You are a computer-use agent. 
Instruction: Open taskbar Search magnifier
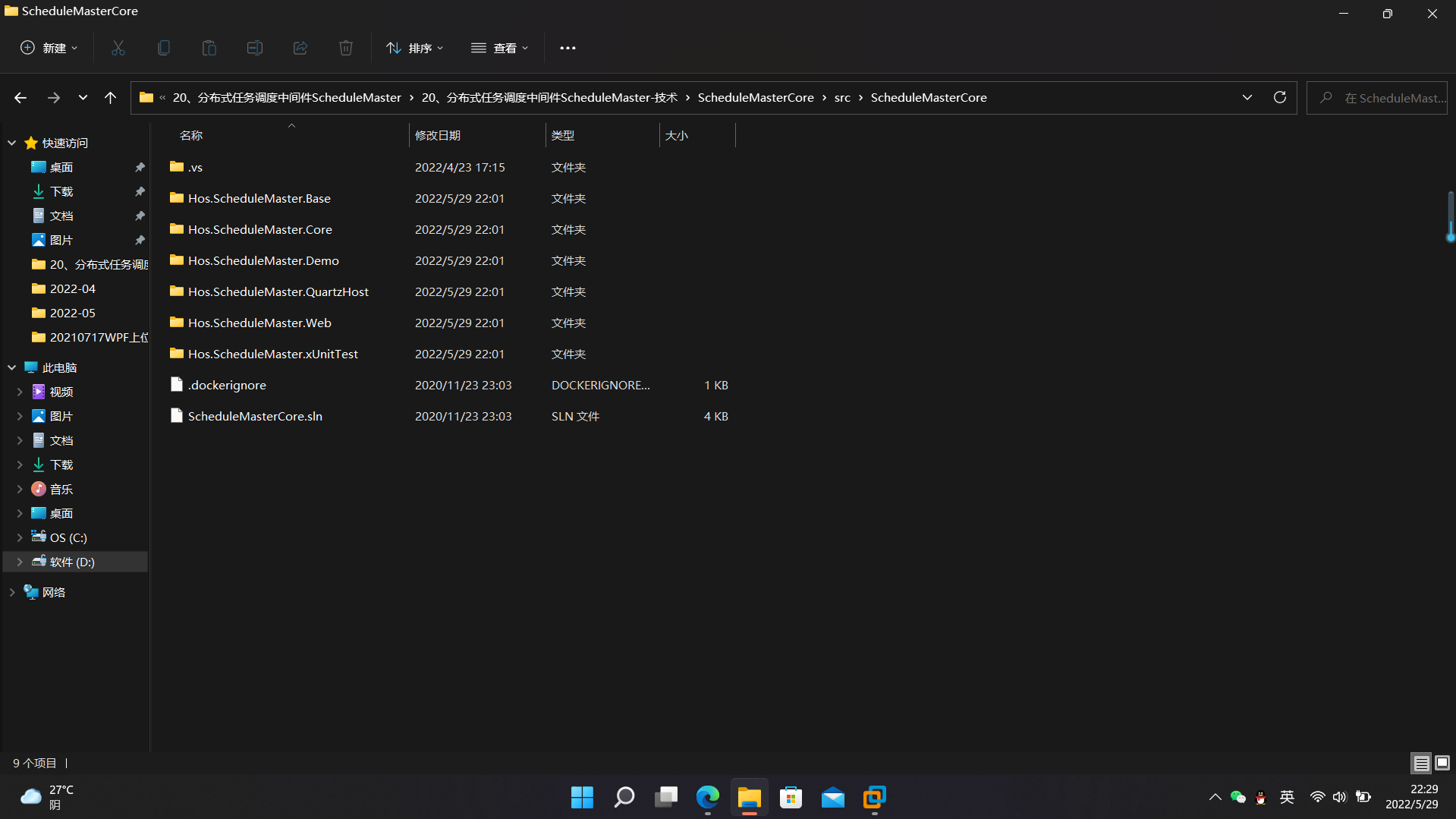click(x=624, y=797)
